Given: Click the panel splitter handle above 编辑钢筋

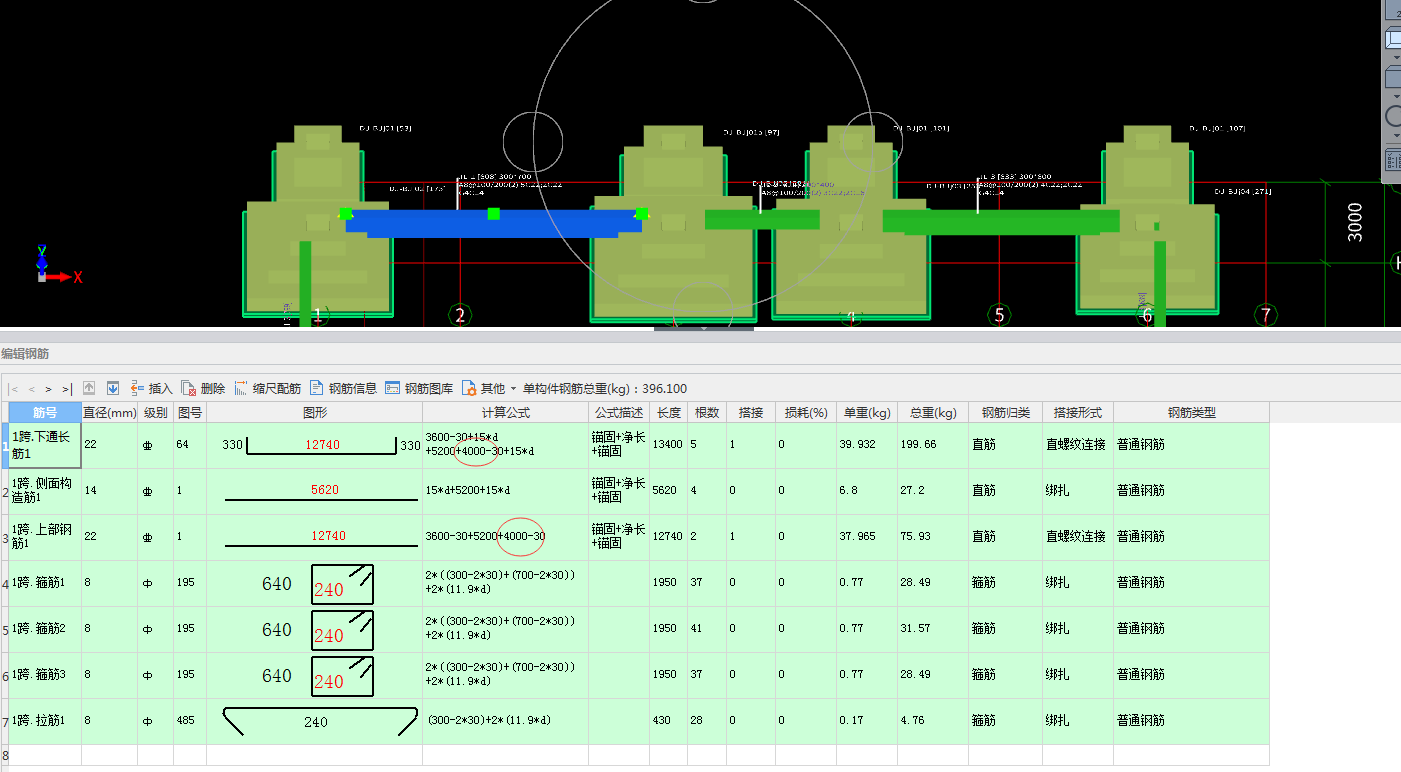Looking at the screenshot, I should [x=704, y=328].
